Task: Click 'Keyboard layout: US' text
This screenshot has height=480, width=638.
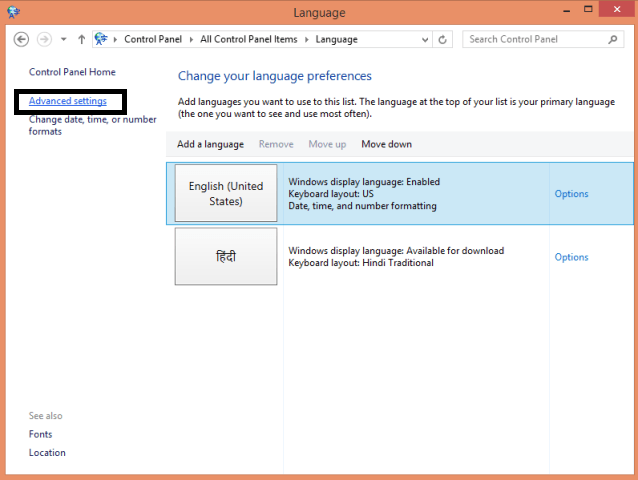Action: (331, 194)
